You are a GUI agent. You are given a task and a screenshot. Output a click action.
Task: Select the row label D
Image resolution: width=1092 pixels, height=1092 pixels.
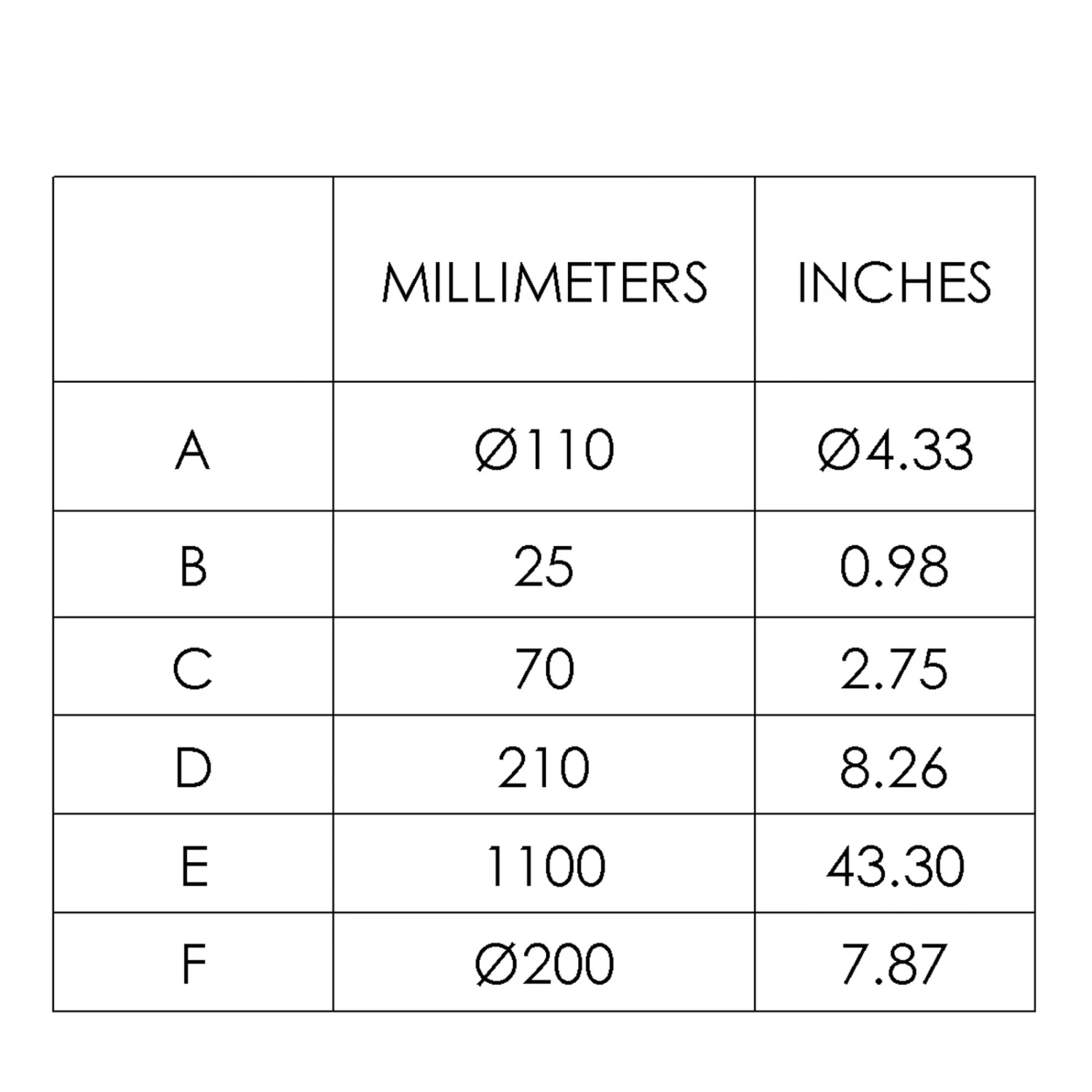[x=193, y=767]
